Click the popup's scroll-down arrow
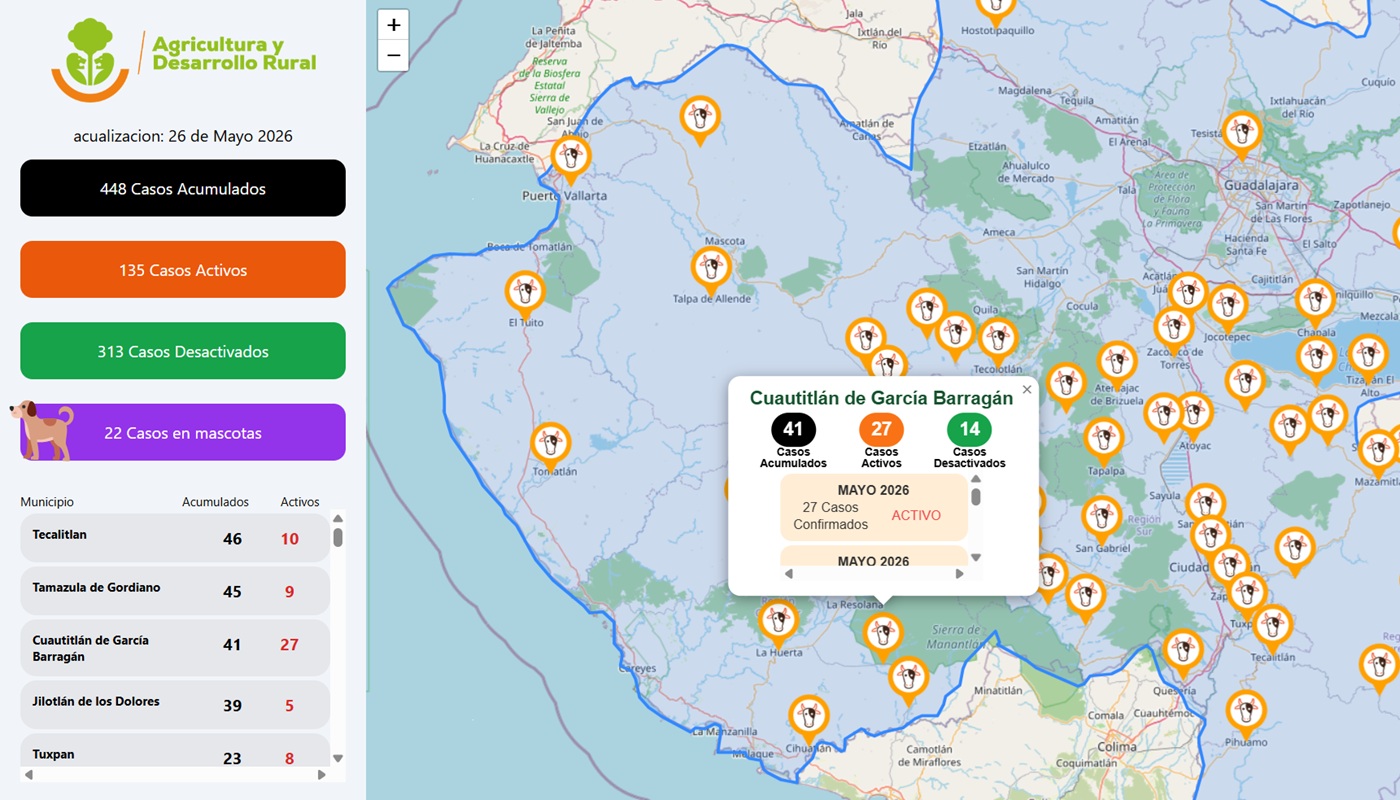Viewport: 1400px width, 800px height. click(976, 558)
